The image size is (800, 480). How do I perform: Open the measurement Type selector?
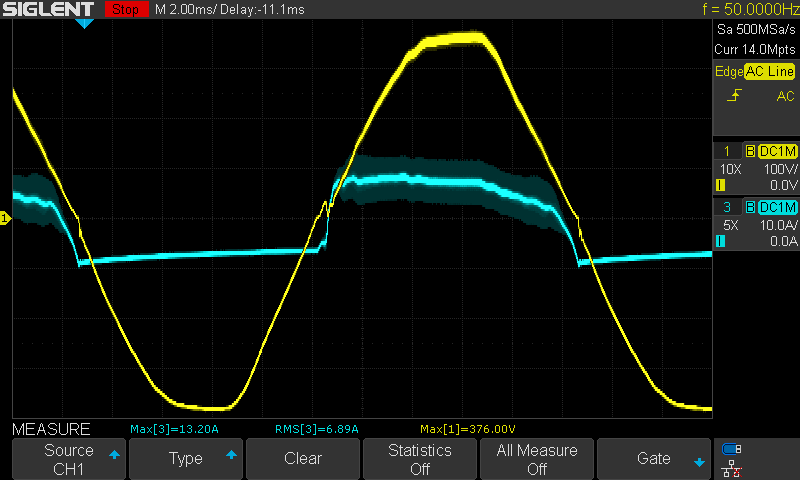(x=186, y=459)
